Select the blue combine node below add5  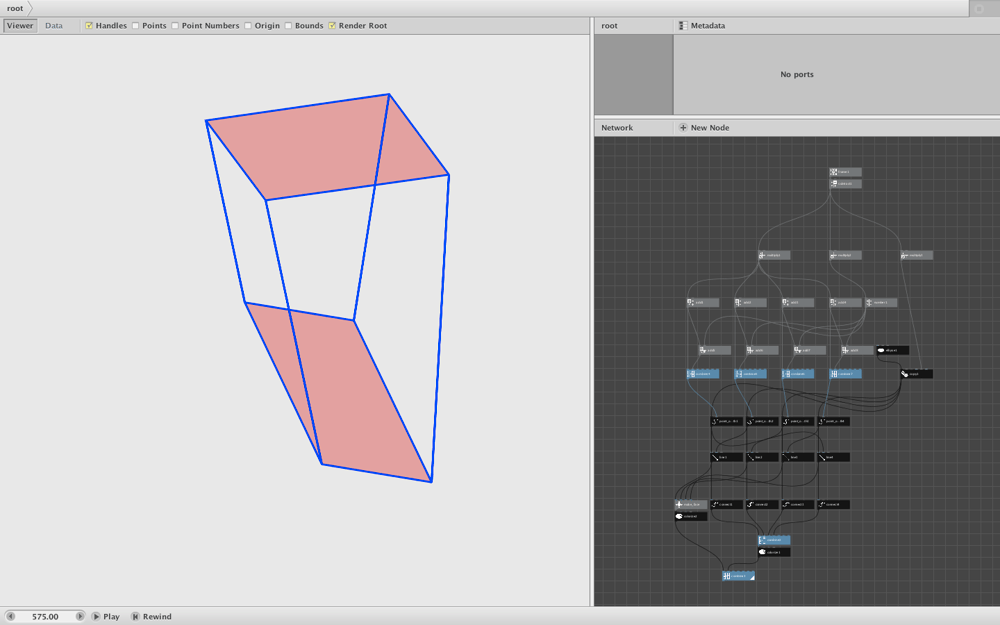[703, 374]
